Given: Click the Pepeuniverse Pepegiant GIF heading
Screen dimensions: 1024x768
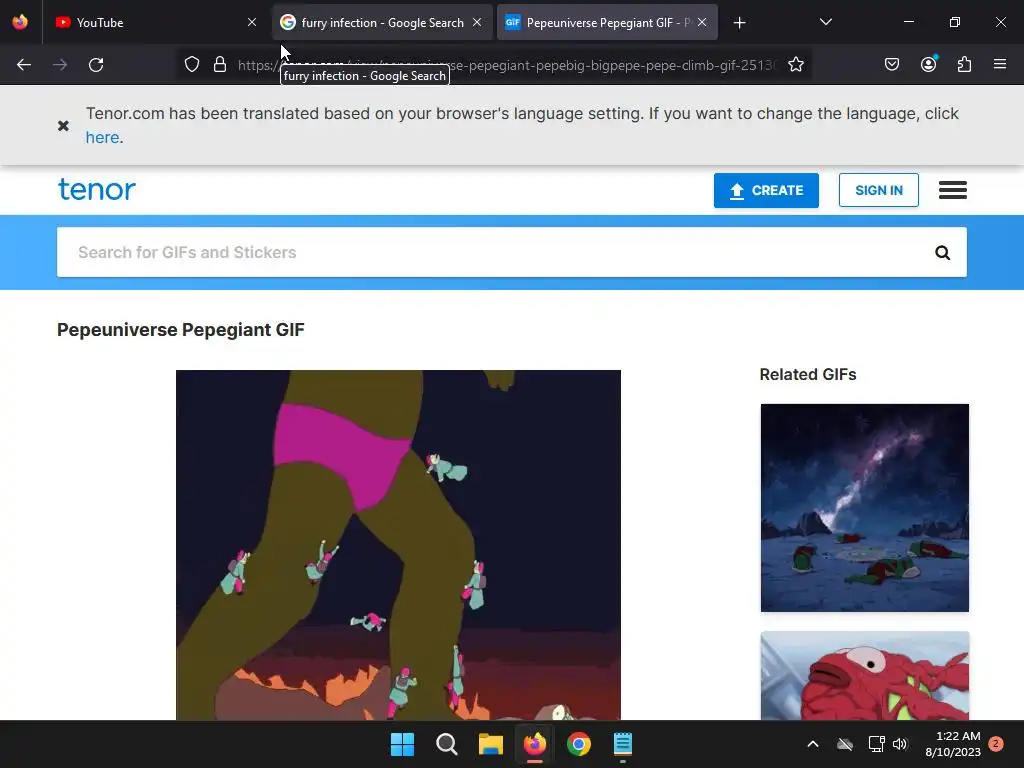Looking at the screenshot, I should click(x=181, y=330).
